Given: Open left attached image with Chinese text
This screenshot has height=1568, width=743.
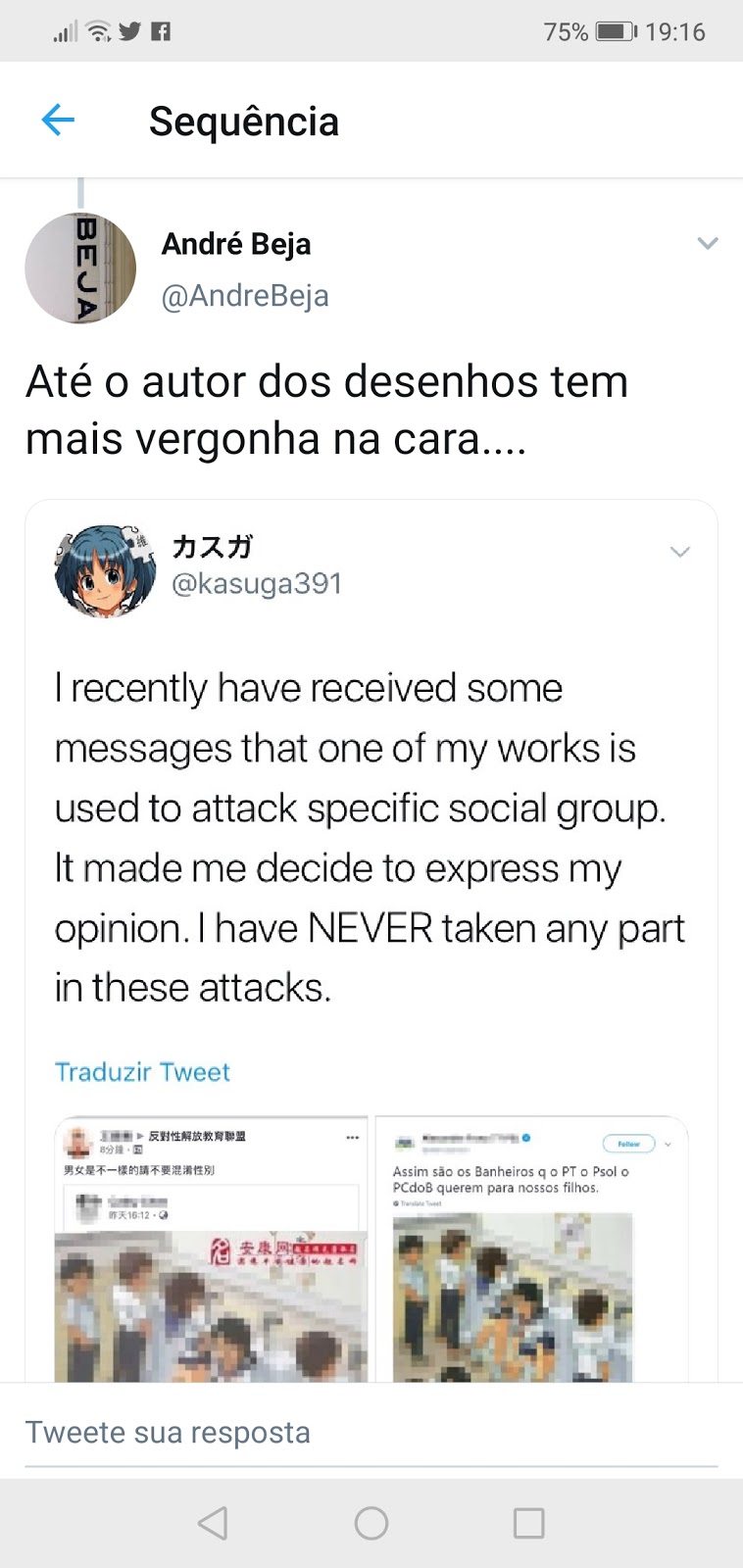Looking at the screenshot, I should (211, 1249).
